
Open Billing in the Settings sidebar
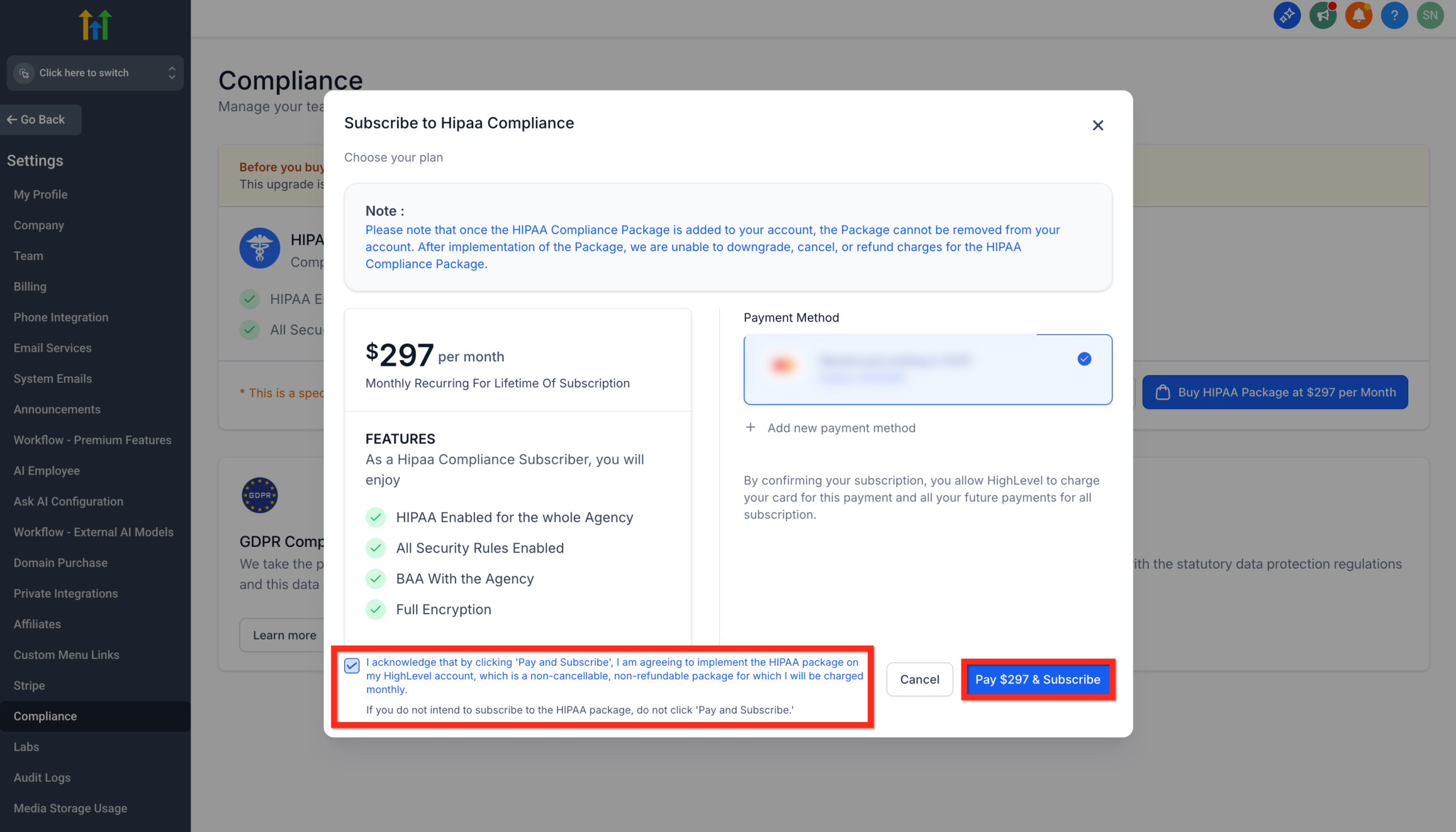point(30,286)
